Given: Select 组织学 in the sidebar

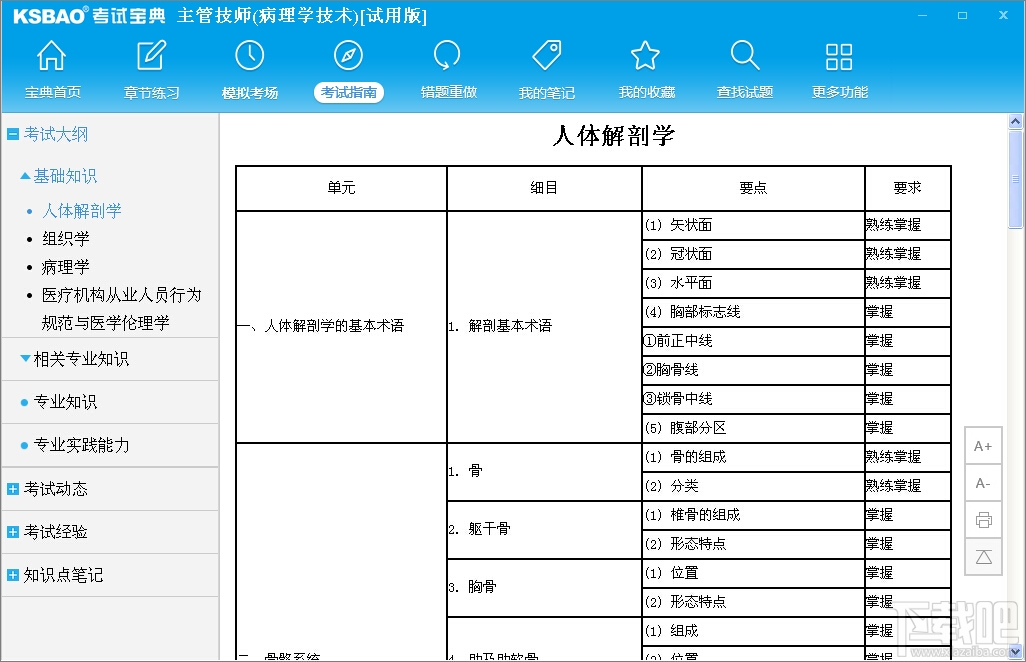Looking at the screenshot, I should pos(65,239).
